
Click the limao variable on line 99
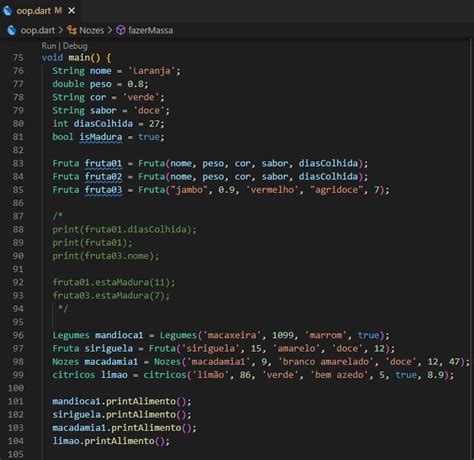coord(114,375)
